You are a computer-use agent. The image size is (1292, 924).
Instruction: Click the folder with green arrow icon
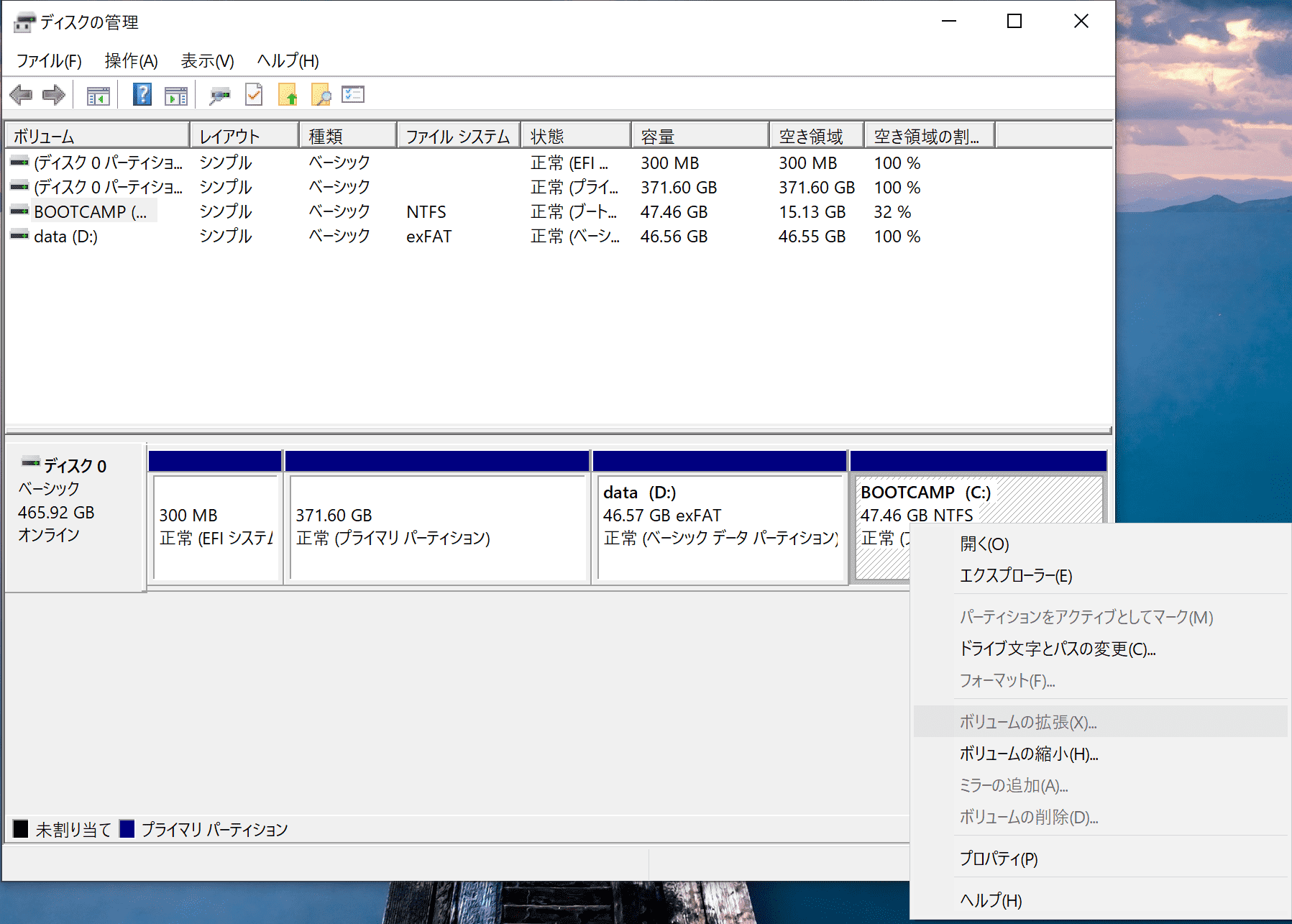288,94
